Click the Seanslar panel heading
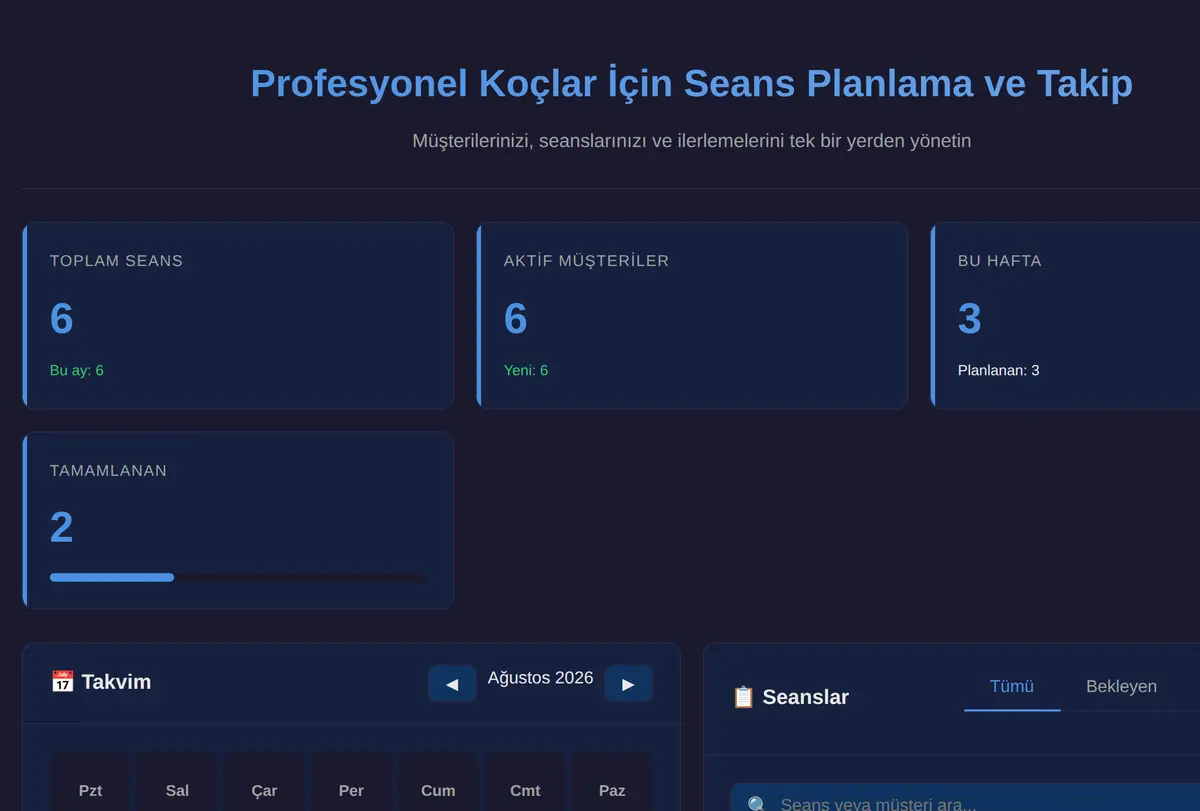This screenshot has height=811, width=1200. (x=790, y=697)
